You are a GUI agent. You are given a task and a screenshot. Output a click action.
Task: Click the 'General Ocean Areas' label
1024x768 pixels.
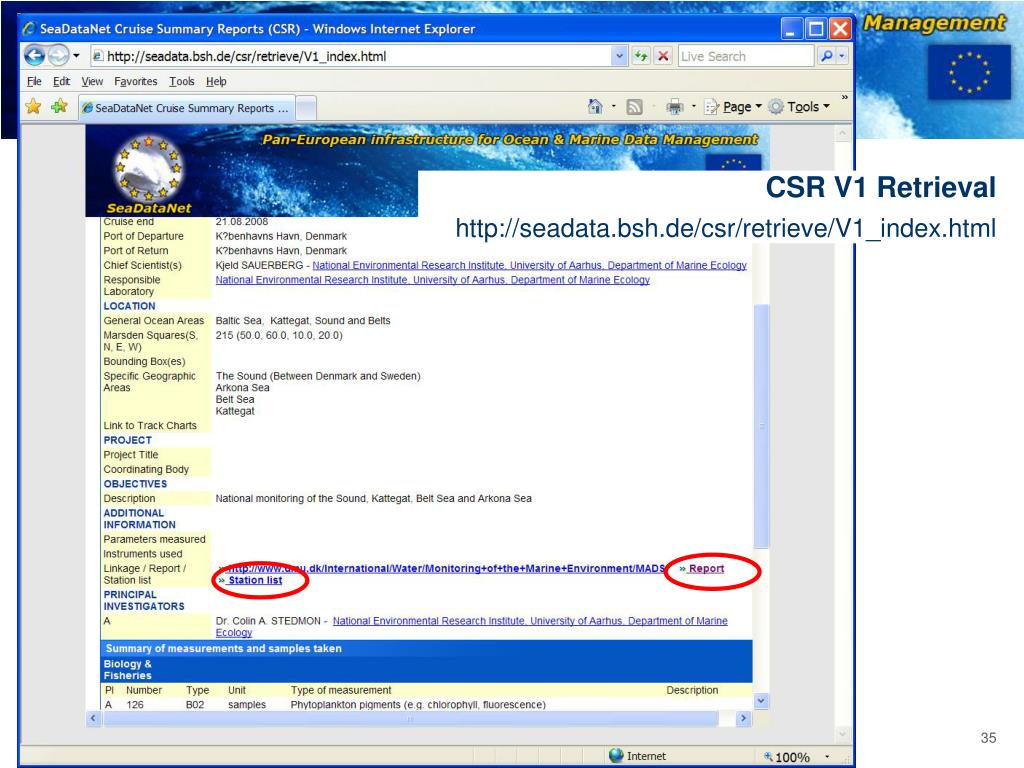tap(153, 321)
